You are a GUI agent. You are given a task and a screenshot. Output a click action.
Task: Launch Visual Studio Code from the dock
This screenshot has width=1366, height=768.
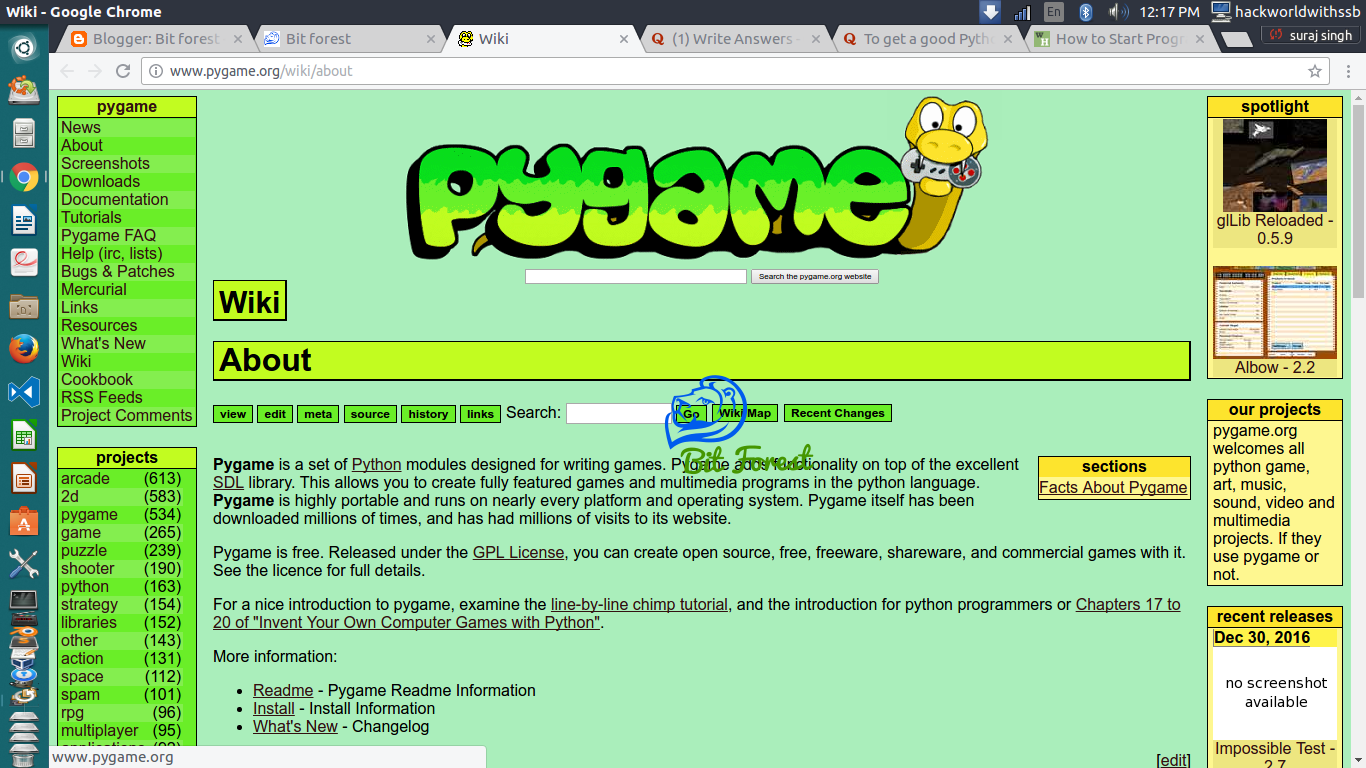coord(24,392)
